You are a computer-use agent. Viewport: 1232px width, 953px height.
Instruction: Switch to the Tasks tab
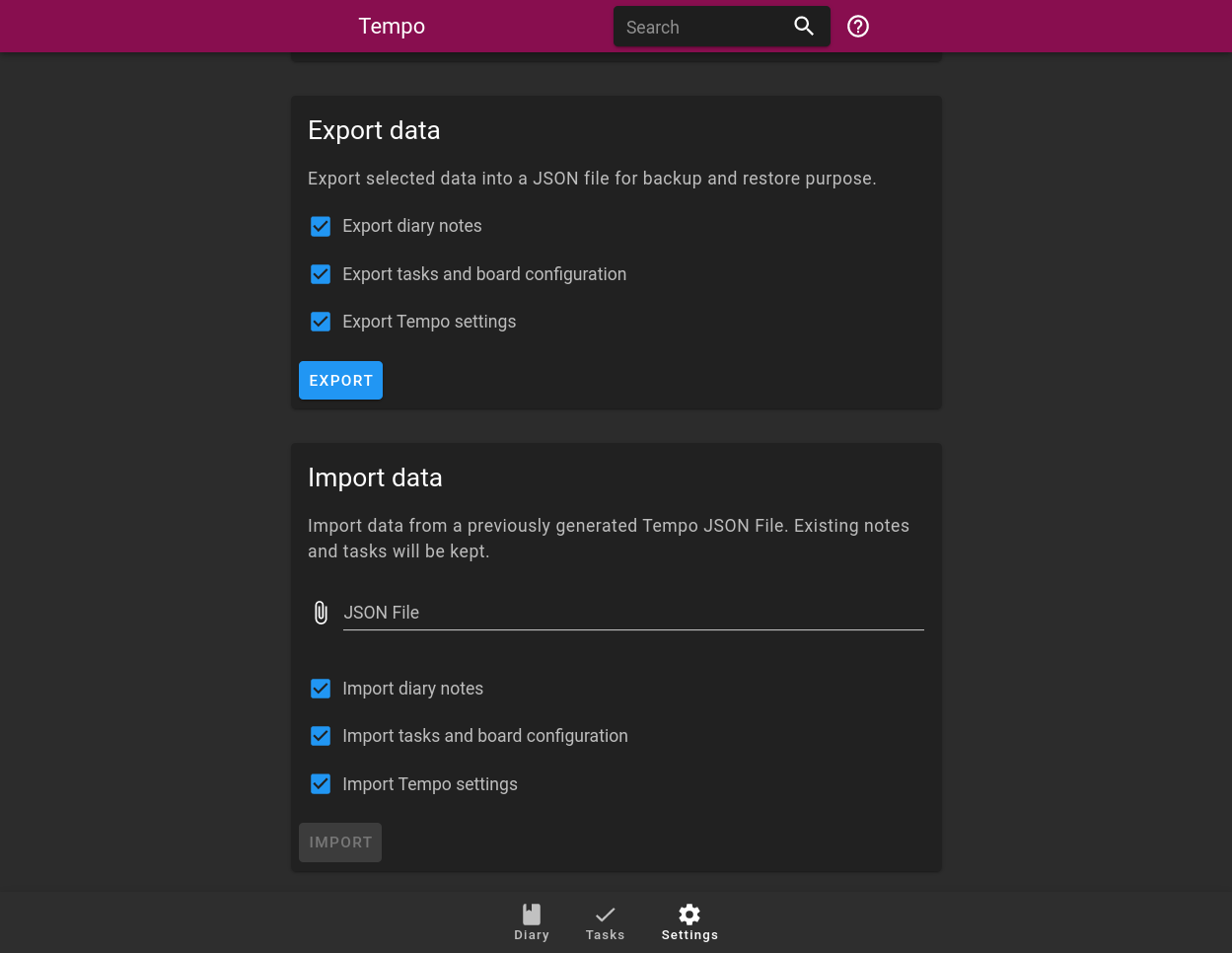pos(605,922)
